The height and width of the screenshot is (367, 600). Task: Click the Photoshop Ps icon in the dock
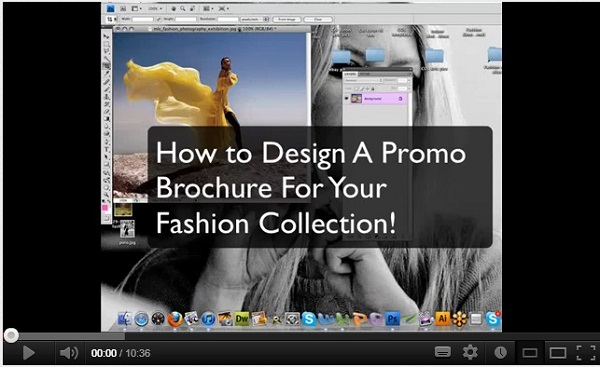pyautogui.click(x=392, y=318)
